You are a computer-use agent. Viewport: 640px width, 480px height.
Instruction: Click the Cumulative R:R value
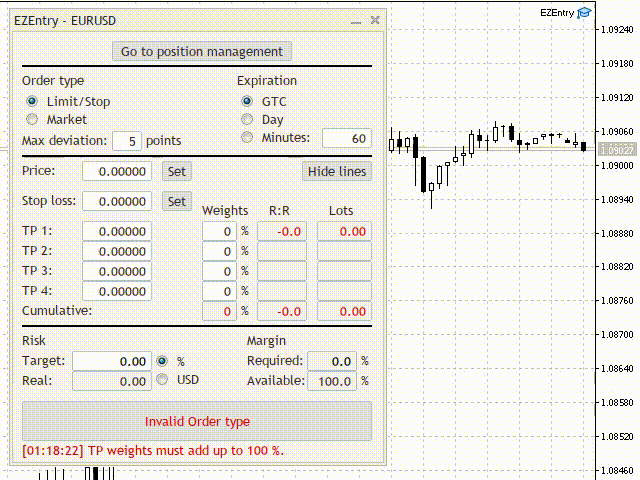[x=282, y=311]
